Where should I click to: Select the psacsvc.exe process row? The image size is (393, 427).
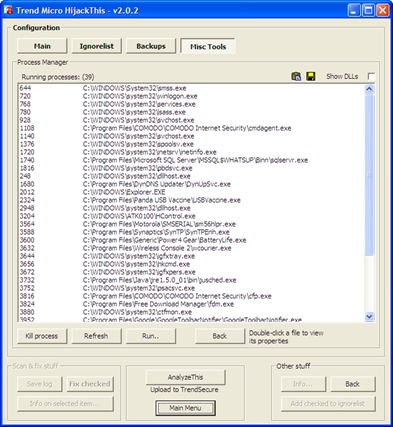click(x=192, y=288)
